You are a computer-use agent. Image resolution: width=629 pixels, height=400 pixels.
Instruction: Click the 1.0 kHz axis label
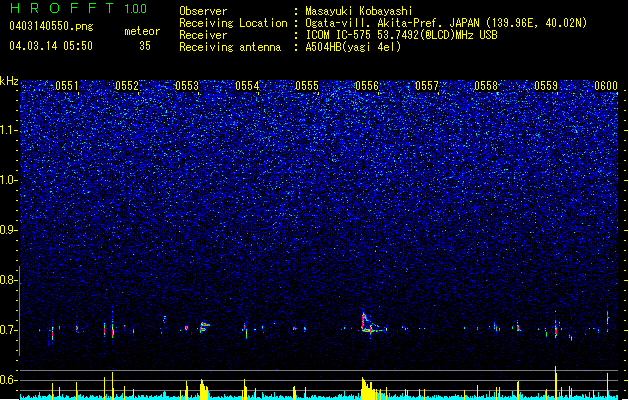[9, 180]
